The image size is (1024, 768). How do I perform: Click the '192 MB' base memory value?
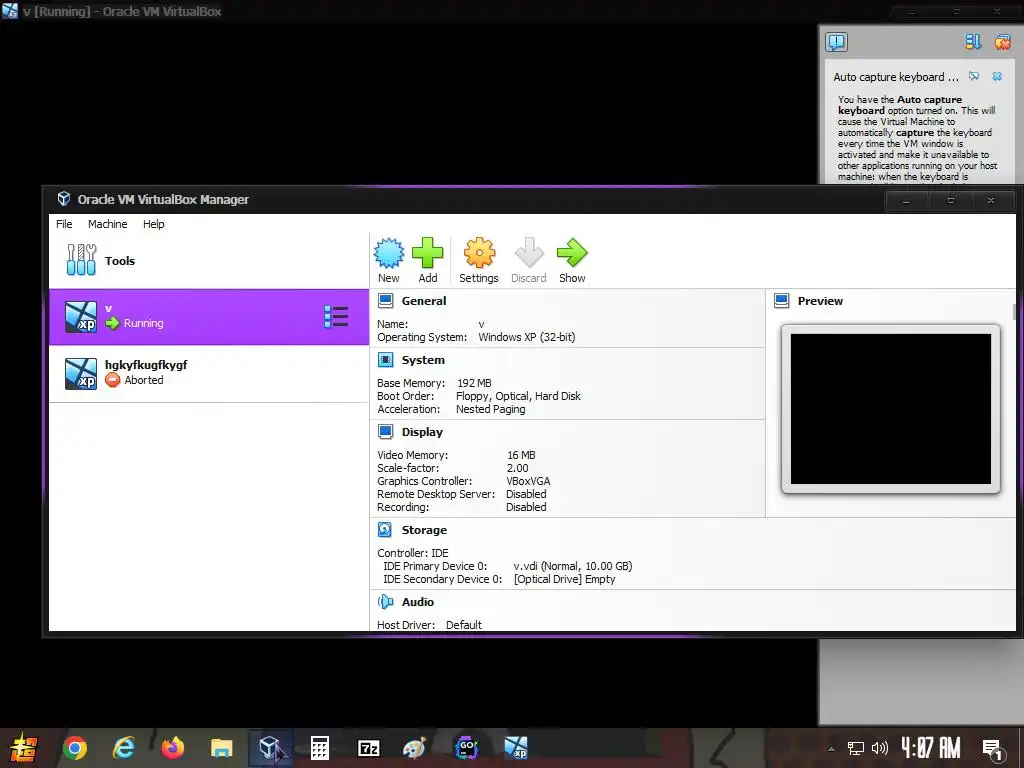[x=474, y=383]
